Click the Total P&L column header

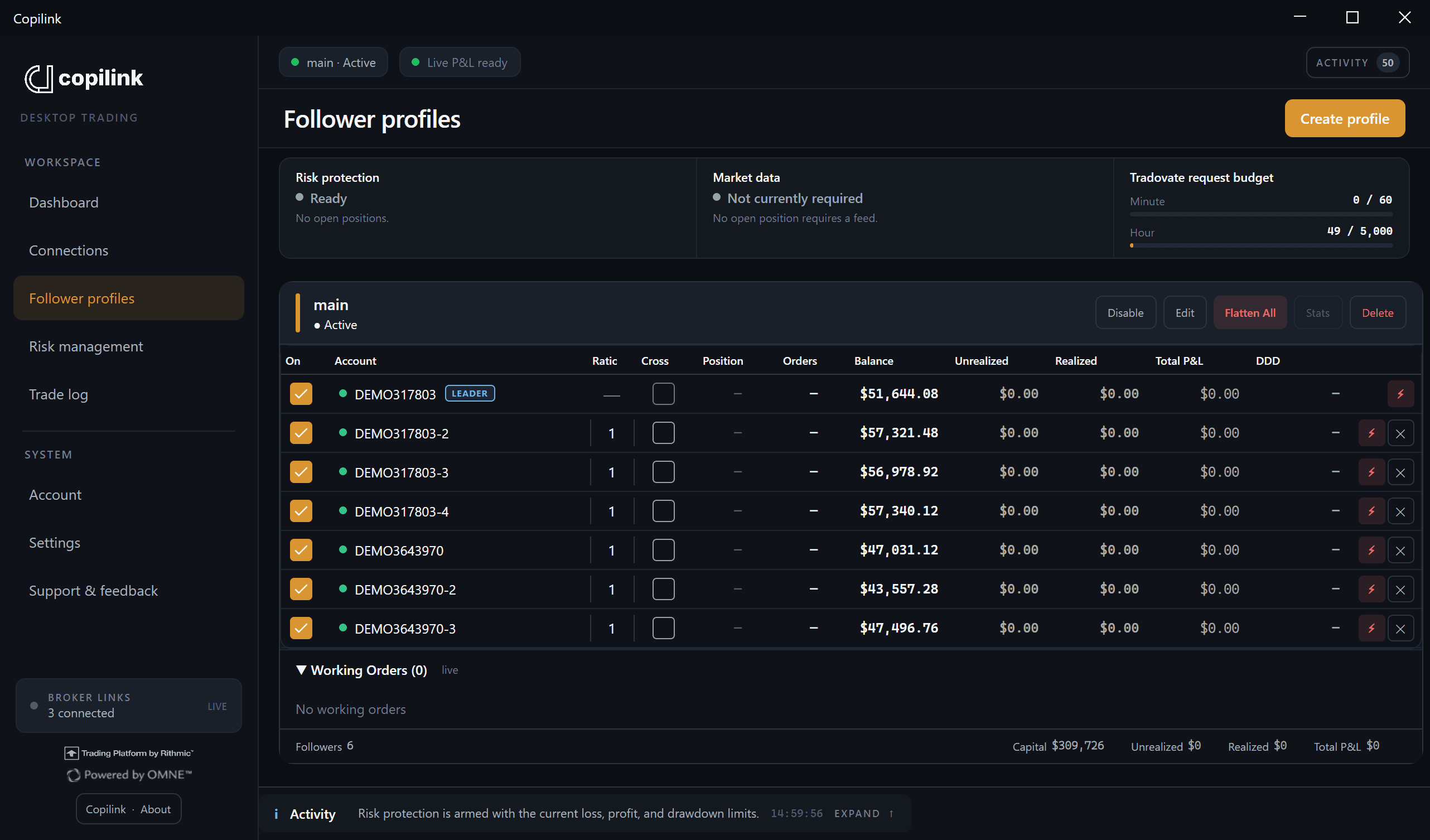click(1179, 361)
